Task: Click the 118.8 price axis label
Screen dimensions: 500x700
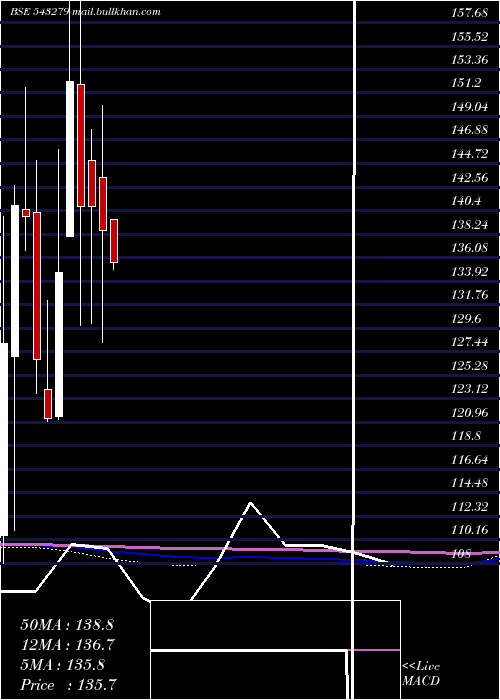Action: tap(466, 436)
